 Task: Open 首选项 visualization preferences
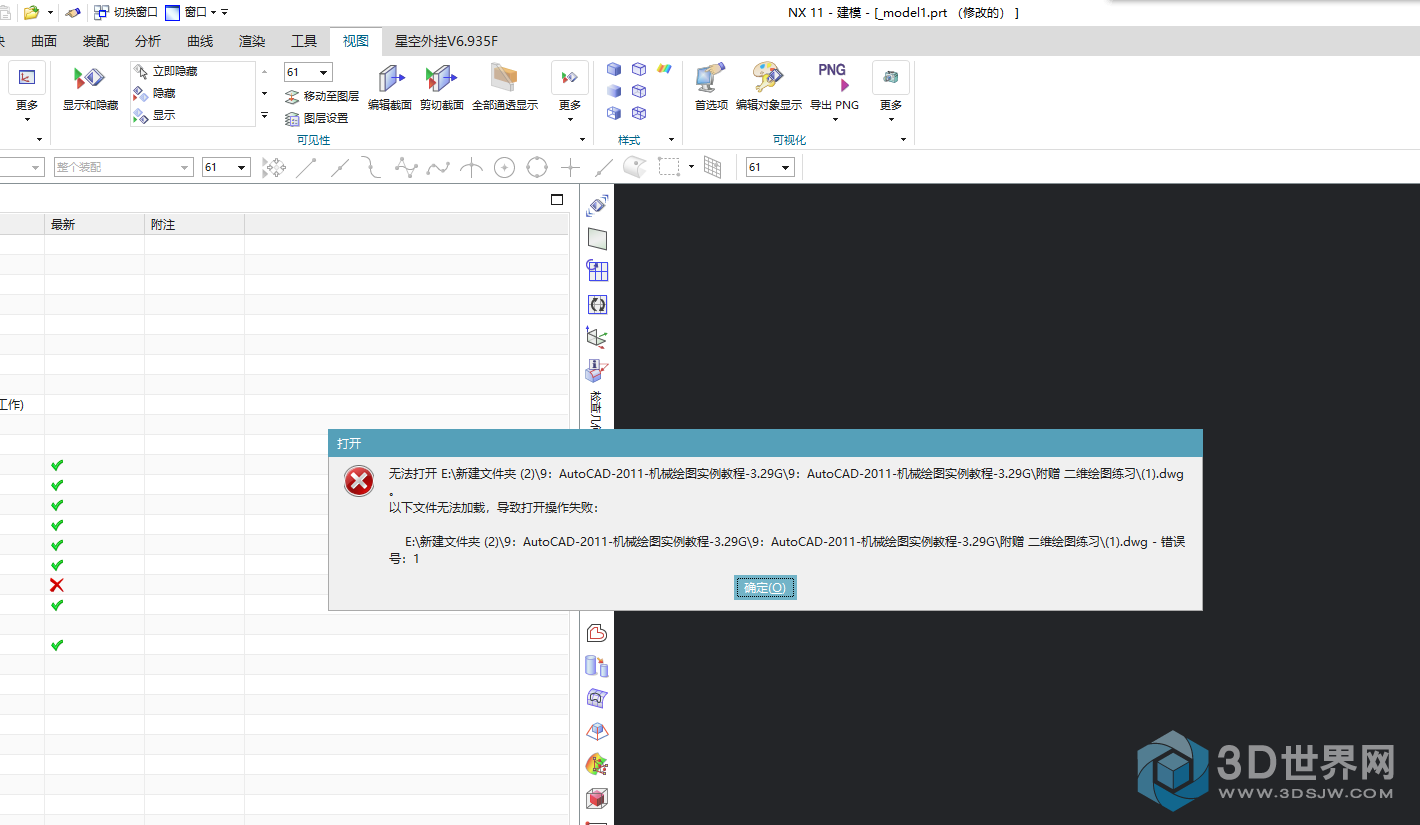pyautogui.click(x=711, y=87)
